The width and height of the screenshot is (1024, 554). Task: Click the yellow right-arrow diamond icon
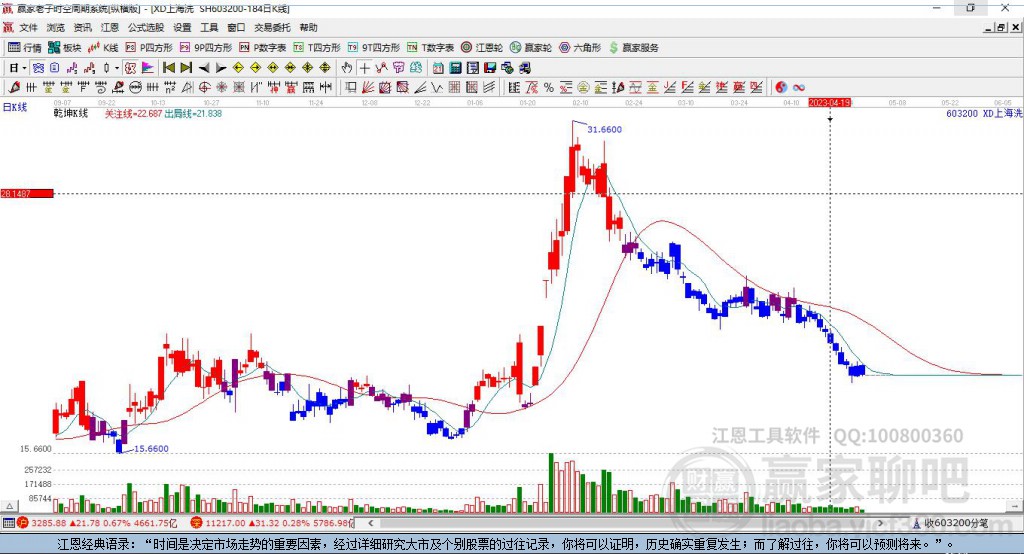pos(256,68)
